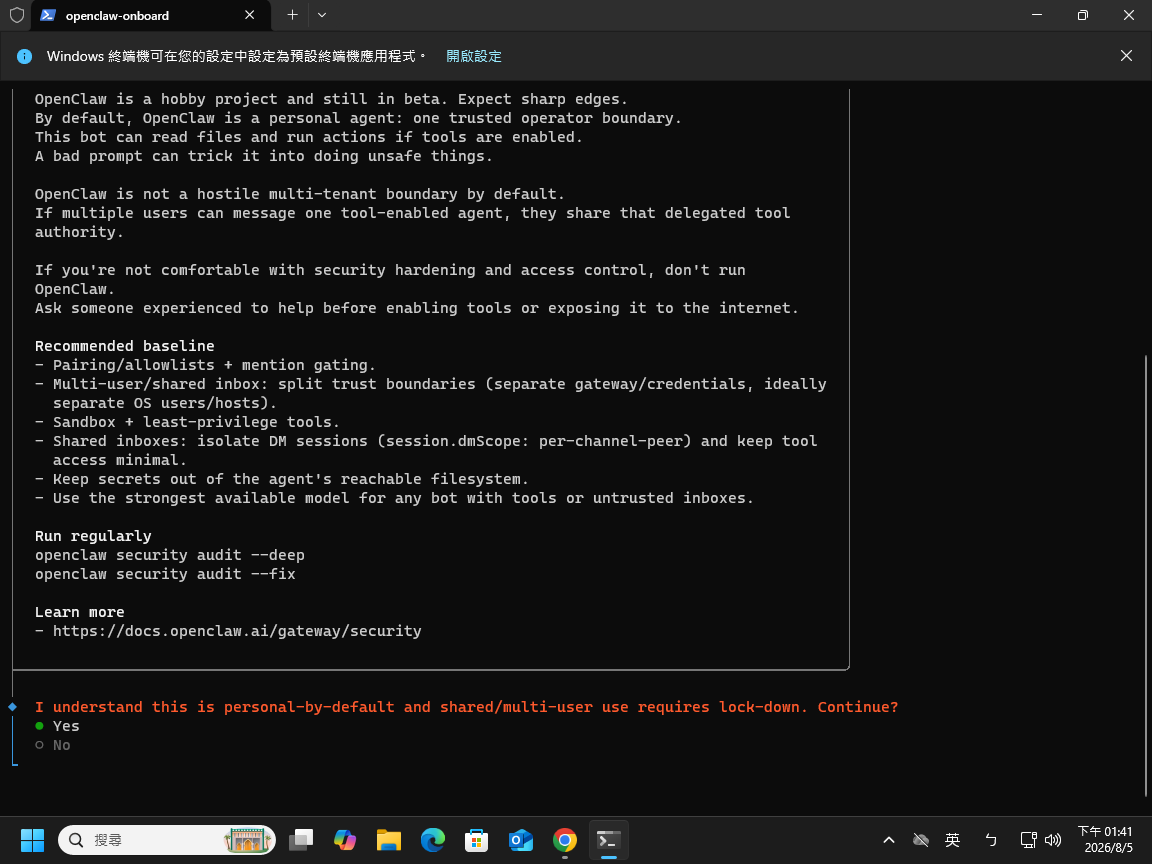Screen dimensions: 1152x864
Task: Click the taskbar search box
Action: pyautogui.click(x=167, y=840)
